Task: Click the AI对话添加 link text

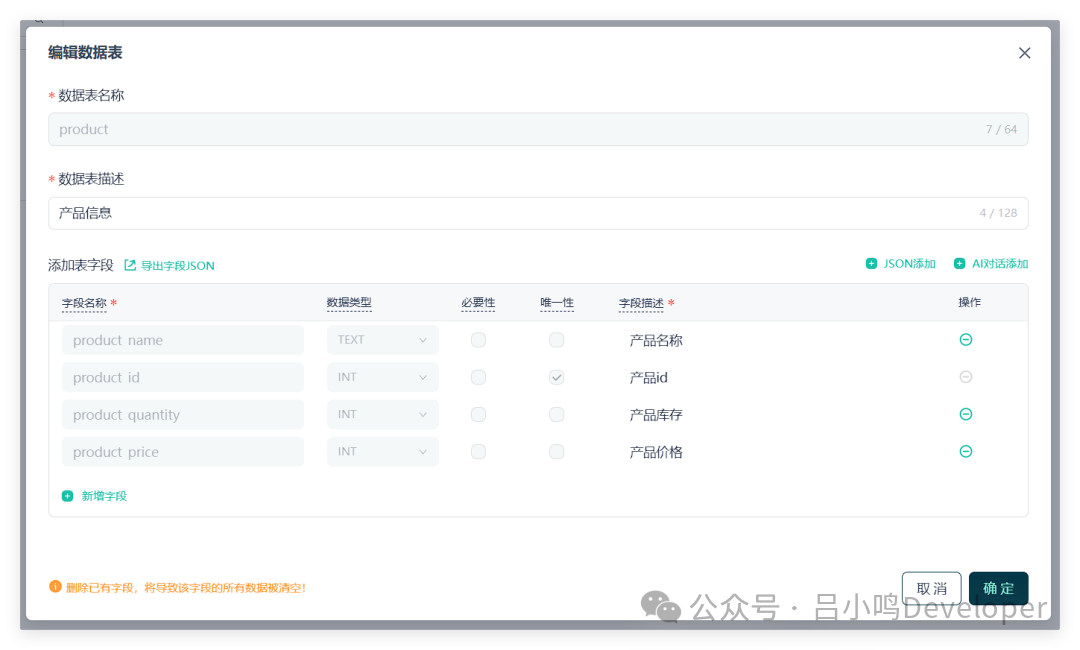Action: click(x=999, y=264)
